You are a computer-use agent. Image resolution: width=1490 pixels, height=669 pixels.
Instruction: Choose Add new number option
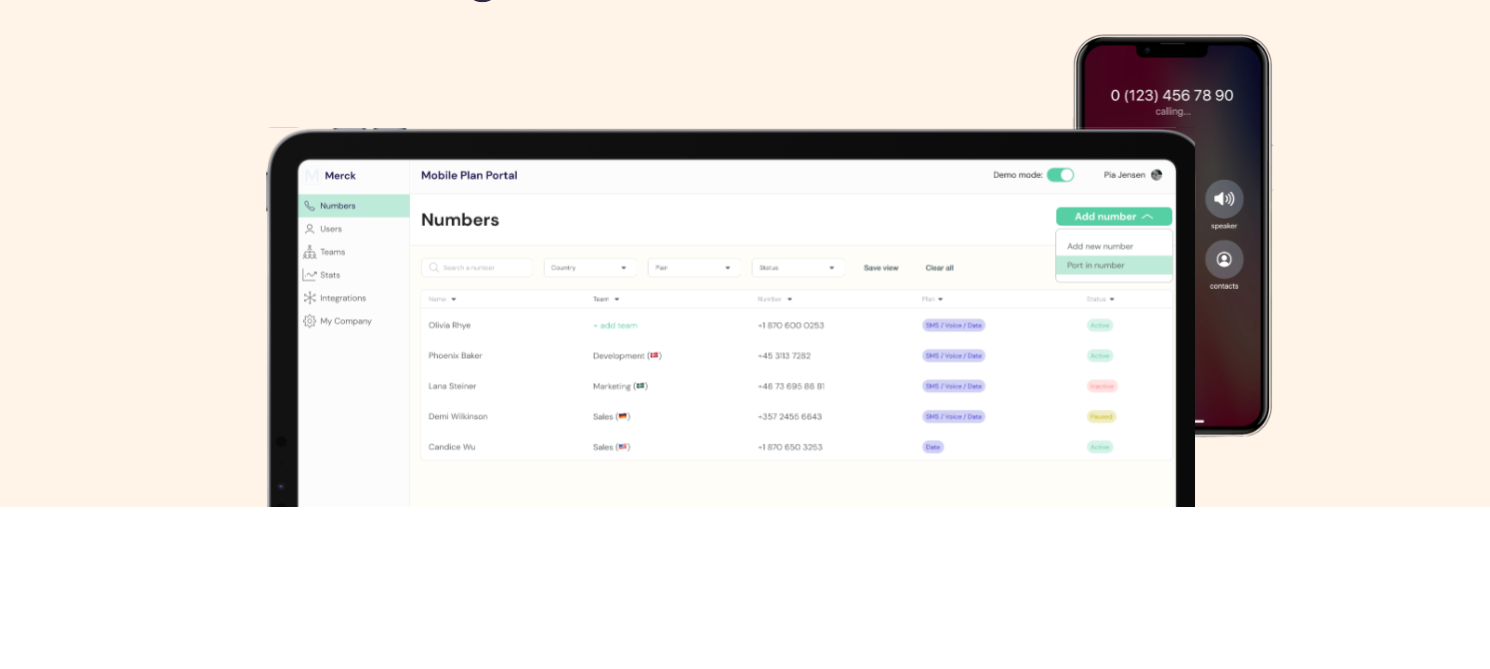click(1100, 245)
